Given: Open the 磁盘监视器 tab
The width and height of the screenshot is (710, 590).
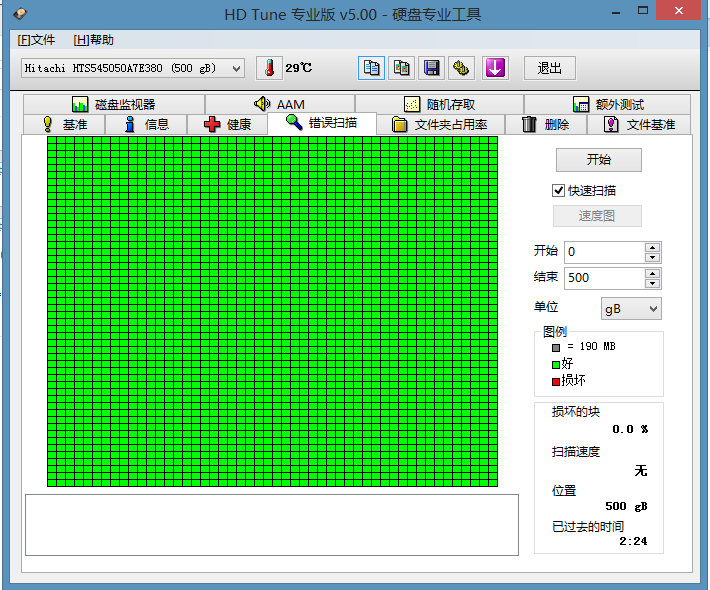Looking at the screenshot, I should (114, 105).
